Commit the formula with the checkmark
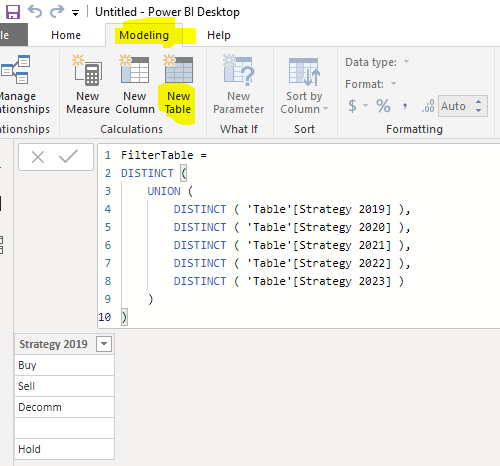500x466 pixels. 68,156
